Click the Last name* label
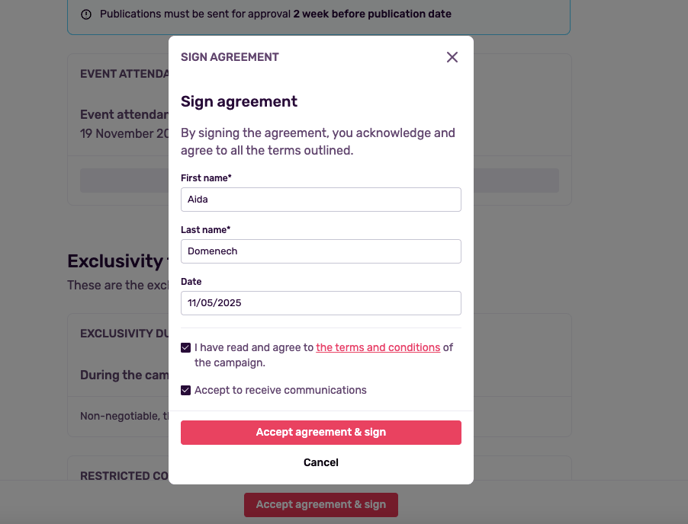 click(206, 230)
